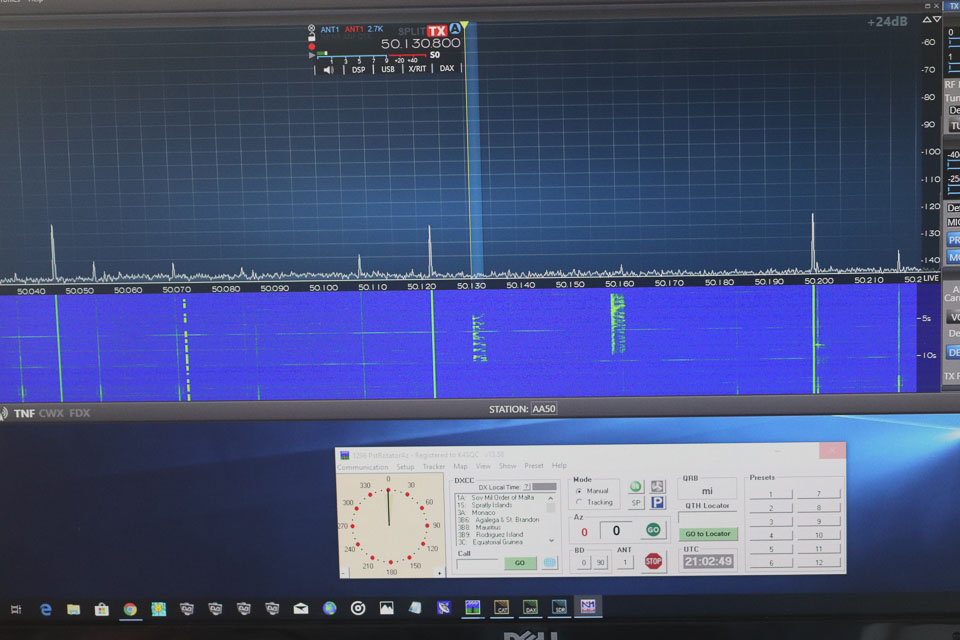Select the Tracking mode radio button
This screenshot has height=640, width=960.
[579, 502]
